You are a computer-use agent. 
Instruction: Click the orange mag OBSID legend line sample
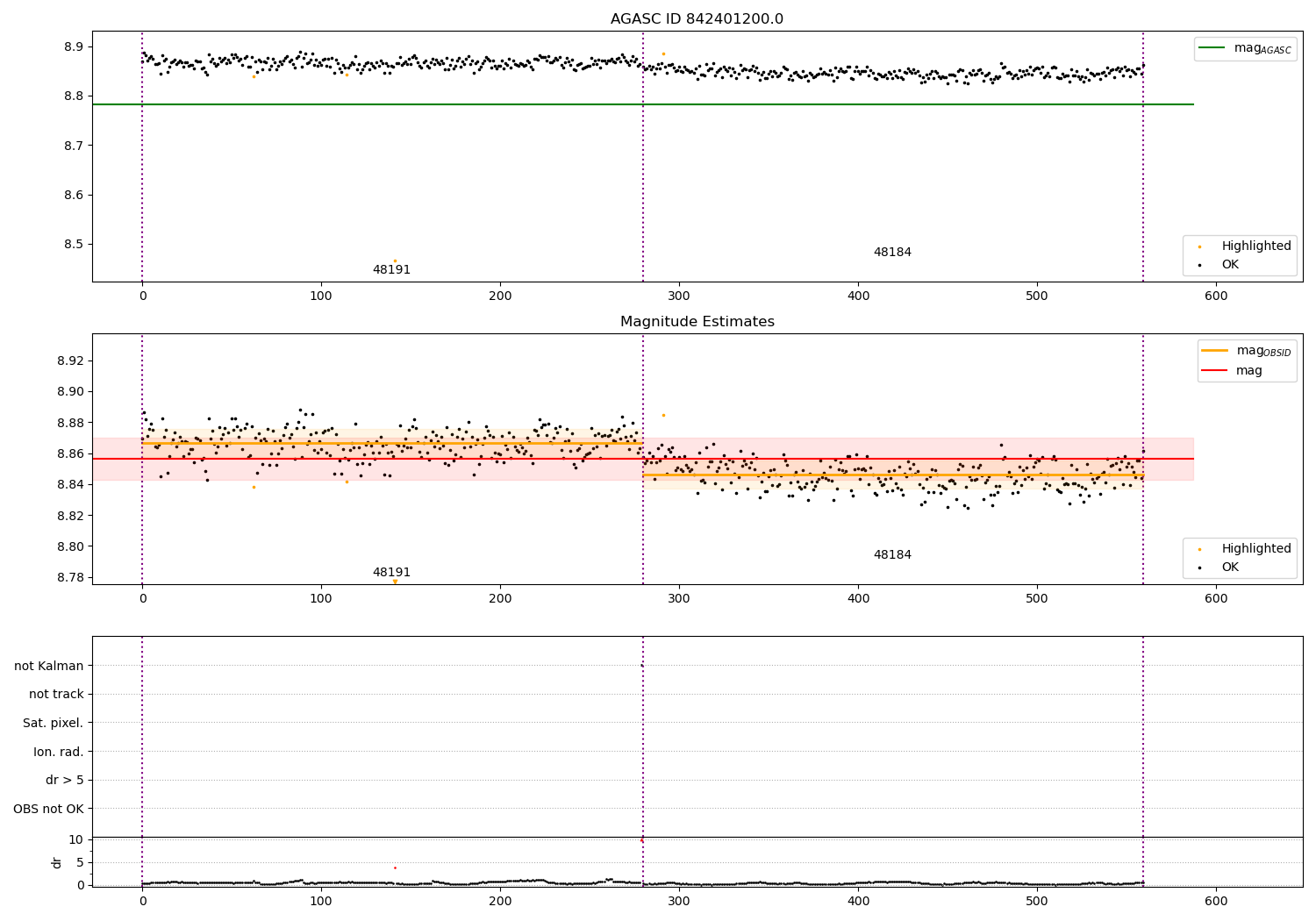[1214, 351]
